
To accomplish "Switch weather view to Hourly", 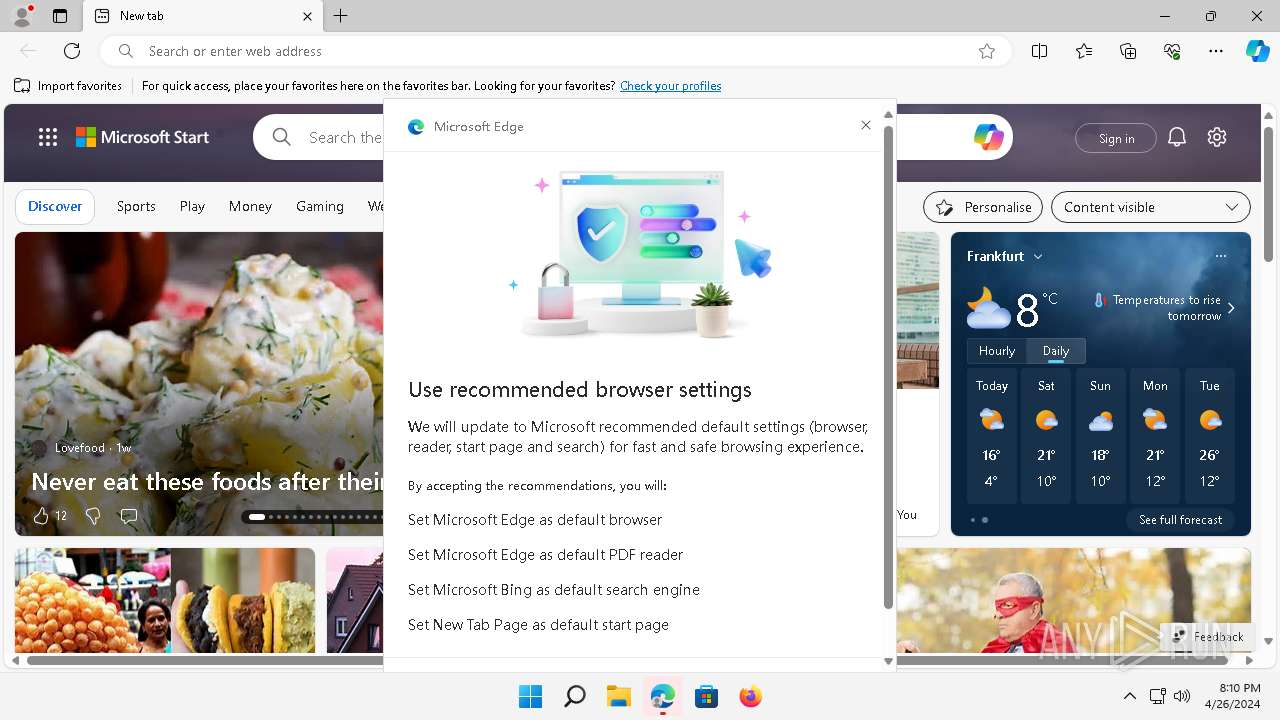I will [x=997, y=351].
